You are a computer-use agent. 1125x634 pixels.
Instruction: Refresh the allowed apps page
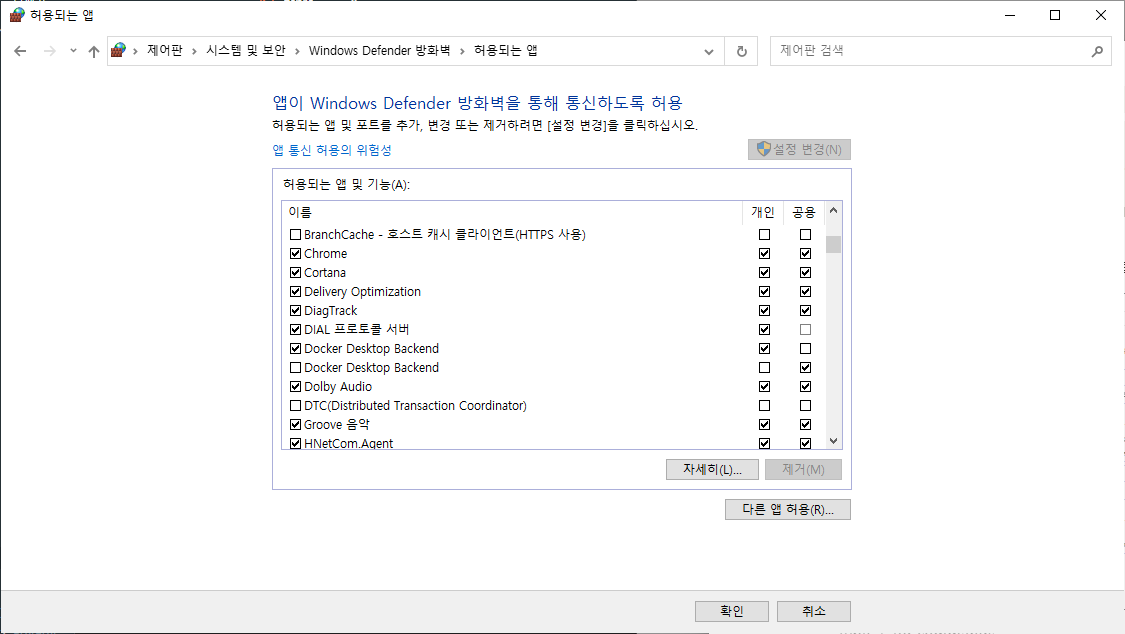pyautogui.click(x=742, y=52)
